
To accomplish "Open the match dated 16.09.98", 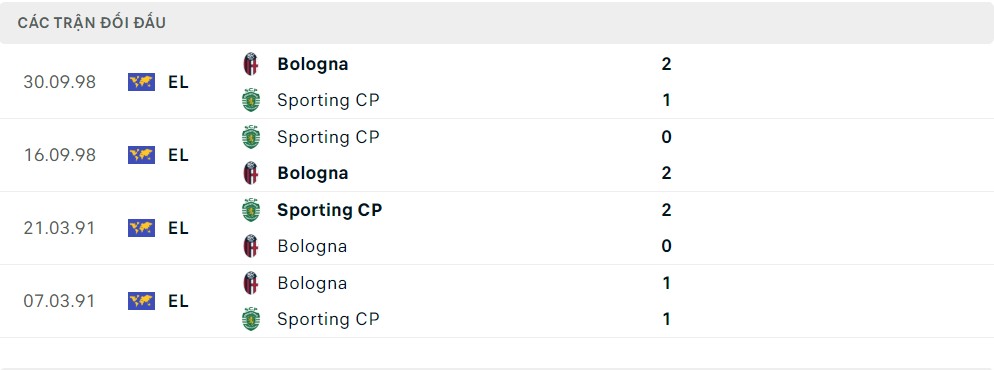I will coord(497,155).
